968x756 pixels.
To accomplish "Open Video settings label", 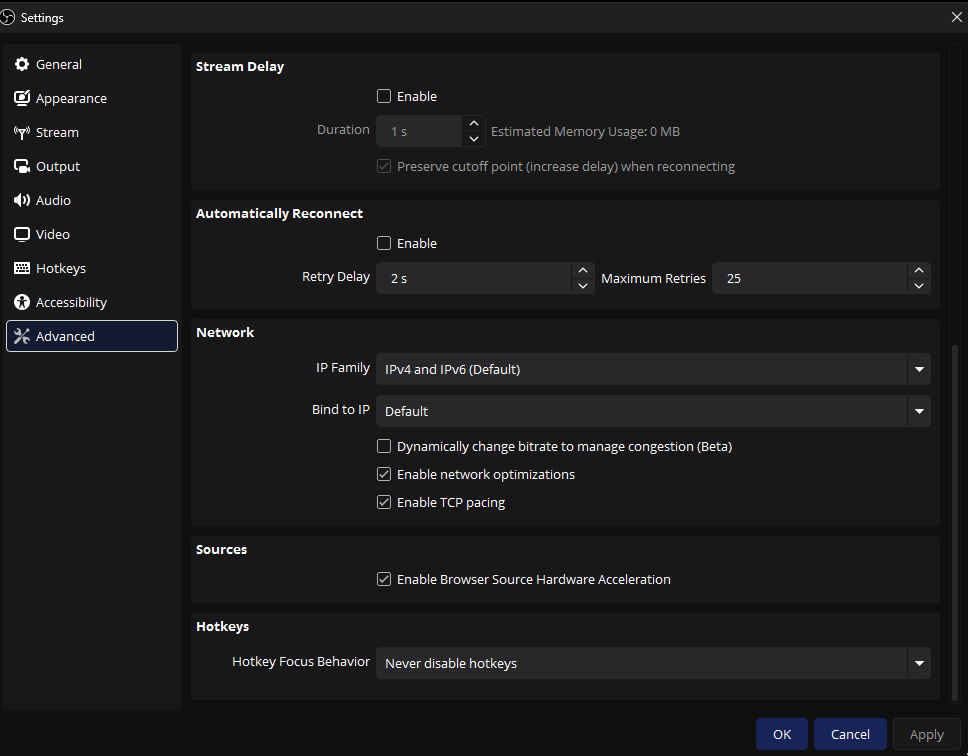I will coord(52,234).
